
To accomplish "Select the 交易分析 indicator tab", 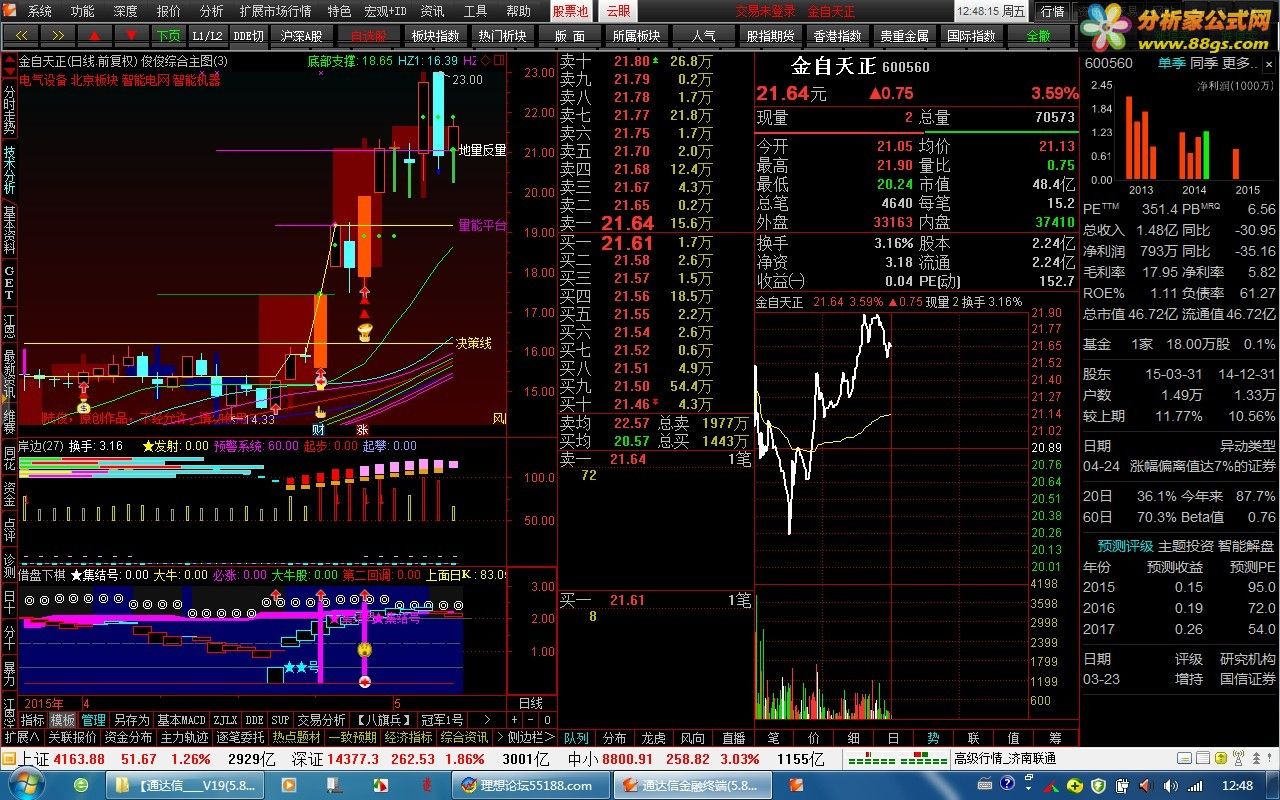I will 321,720.
